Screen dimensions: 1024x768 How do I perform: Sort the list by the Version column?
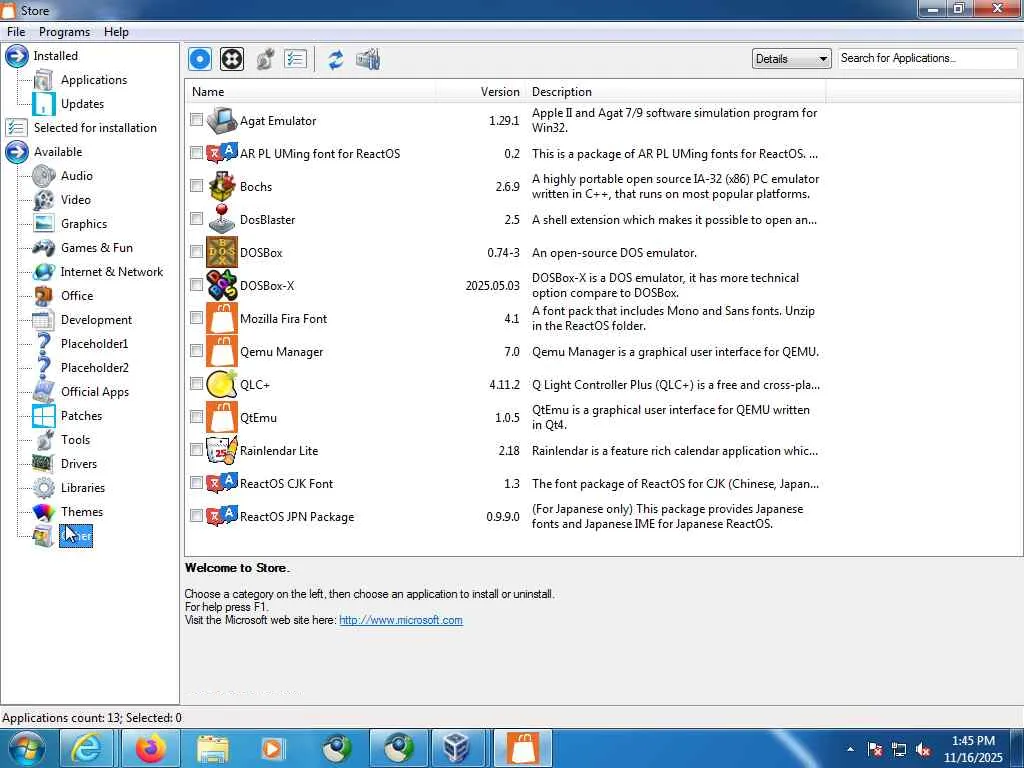point(480,92)
